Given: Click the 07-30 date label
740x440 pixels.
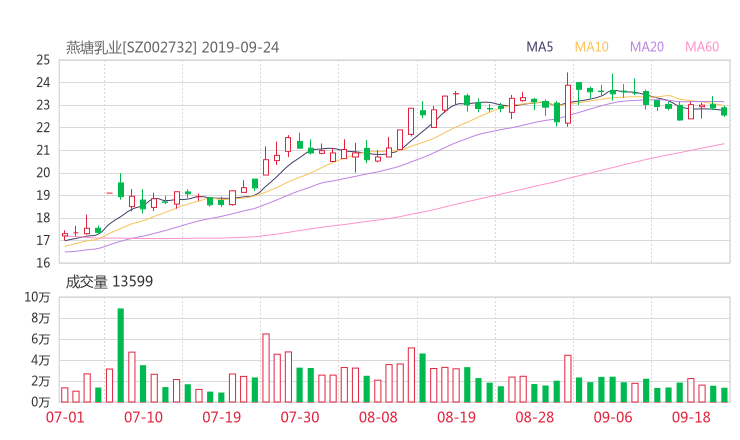Looking at the screenshot, I should (x=300, y=417).
